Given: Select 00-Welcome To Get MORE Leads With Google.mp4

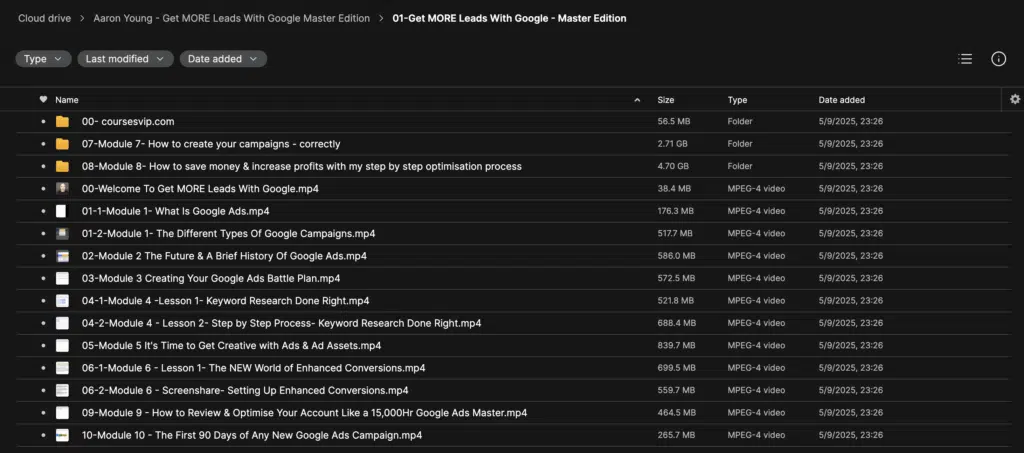Looking at the screenshot, I should (200, 189).
